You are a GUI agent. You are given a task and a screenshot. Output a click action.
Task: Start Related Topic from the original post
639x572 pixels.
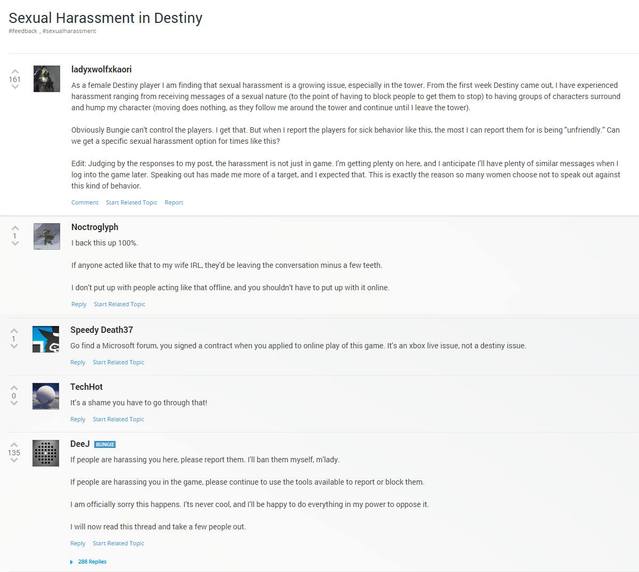pyautogui.click(x=131, y=202)
